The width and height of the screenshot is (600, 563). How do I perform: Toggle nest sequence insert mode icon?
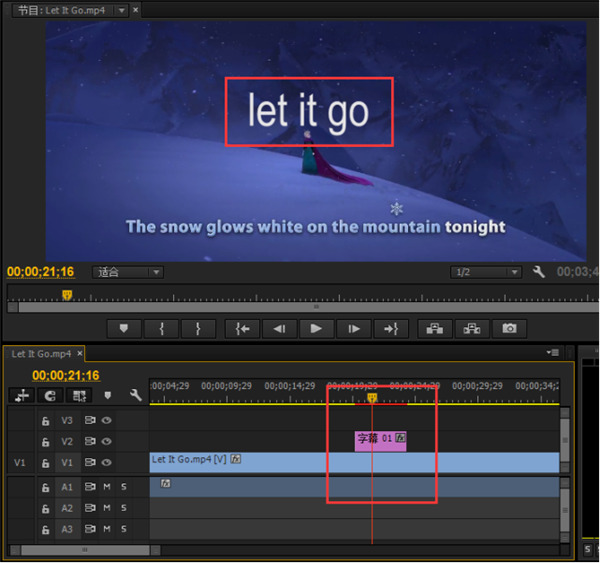coord(22,395)
